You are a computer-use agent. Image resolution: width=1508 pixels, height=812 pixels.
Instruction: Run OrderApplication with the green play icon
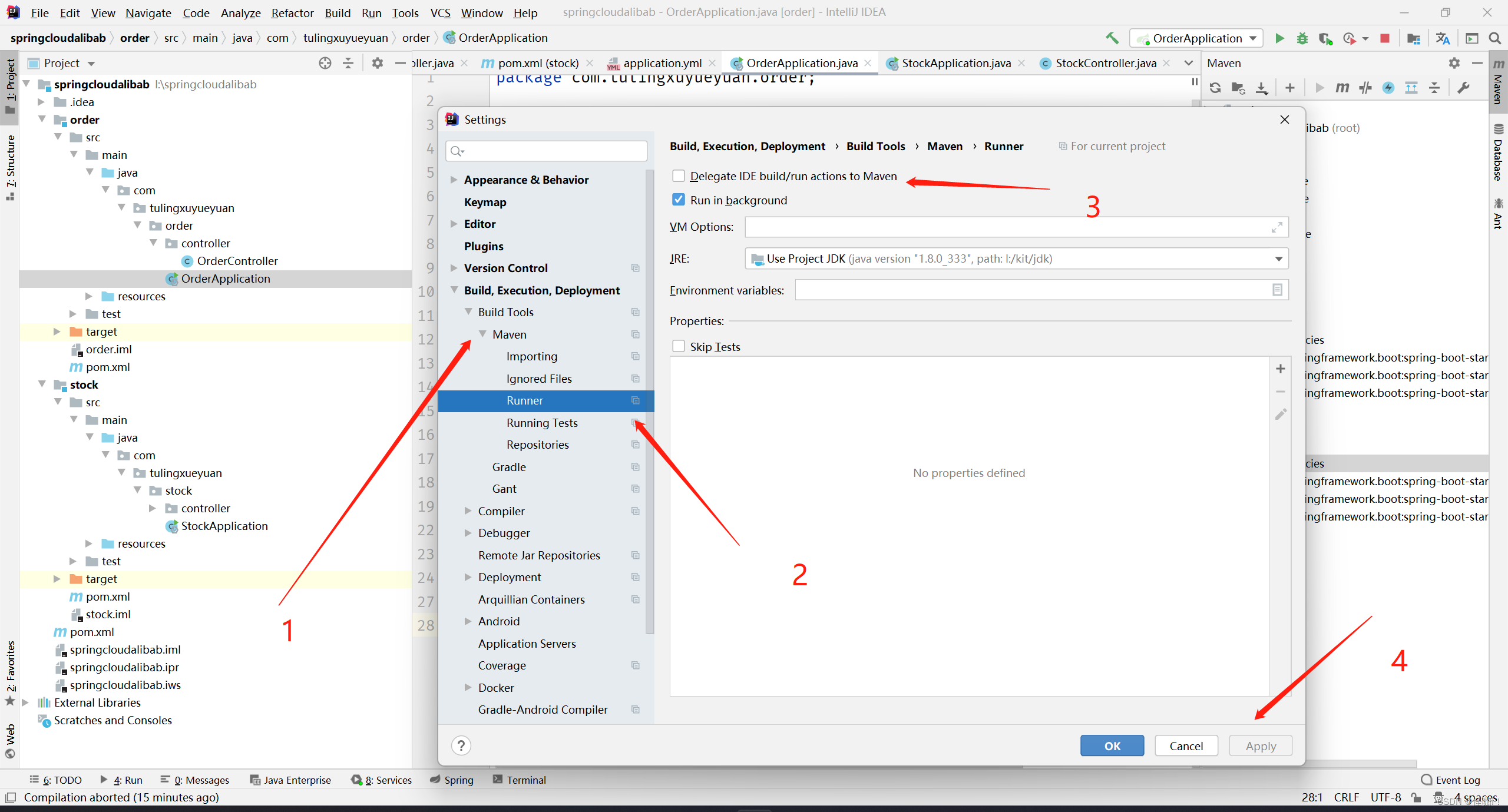click(1279, 38)
